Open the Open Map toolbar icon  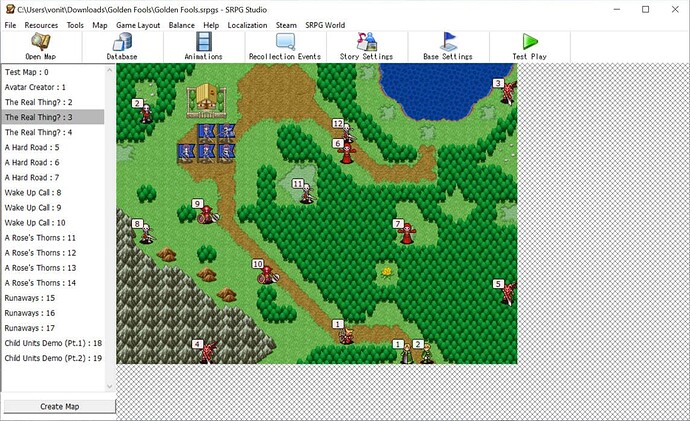pyautogui.click(x=40, y=41)
